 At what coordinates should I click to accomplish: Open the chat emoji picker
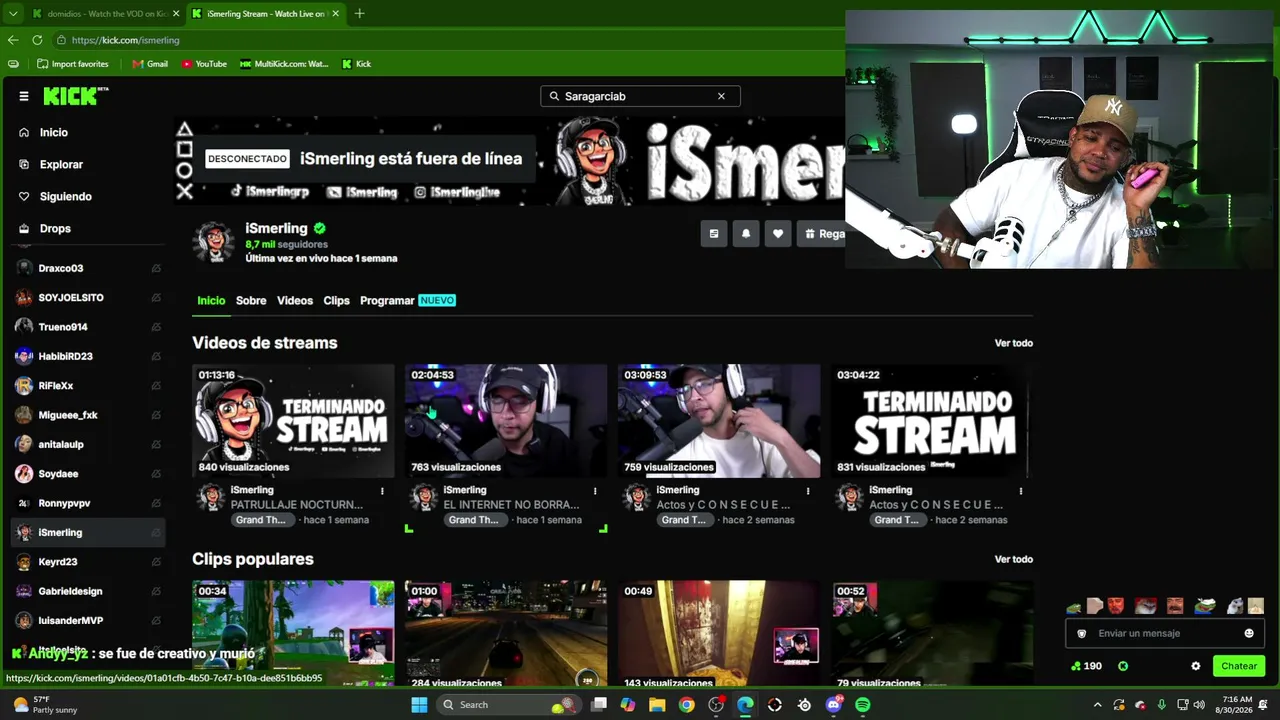point(1249,633)
